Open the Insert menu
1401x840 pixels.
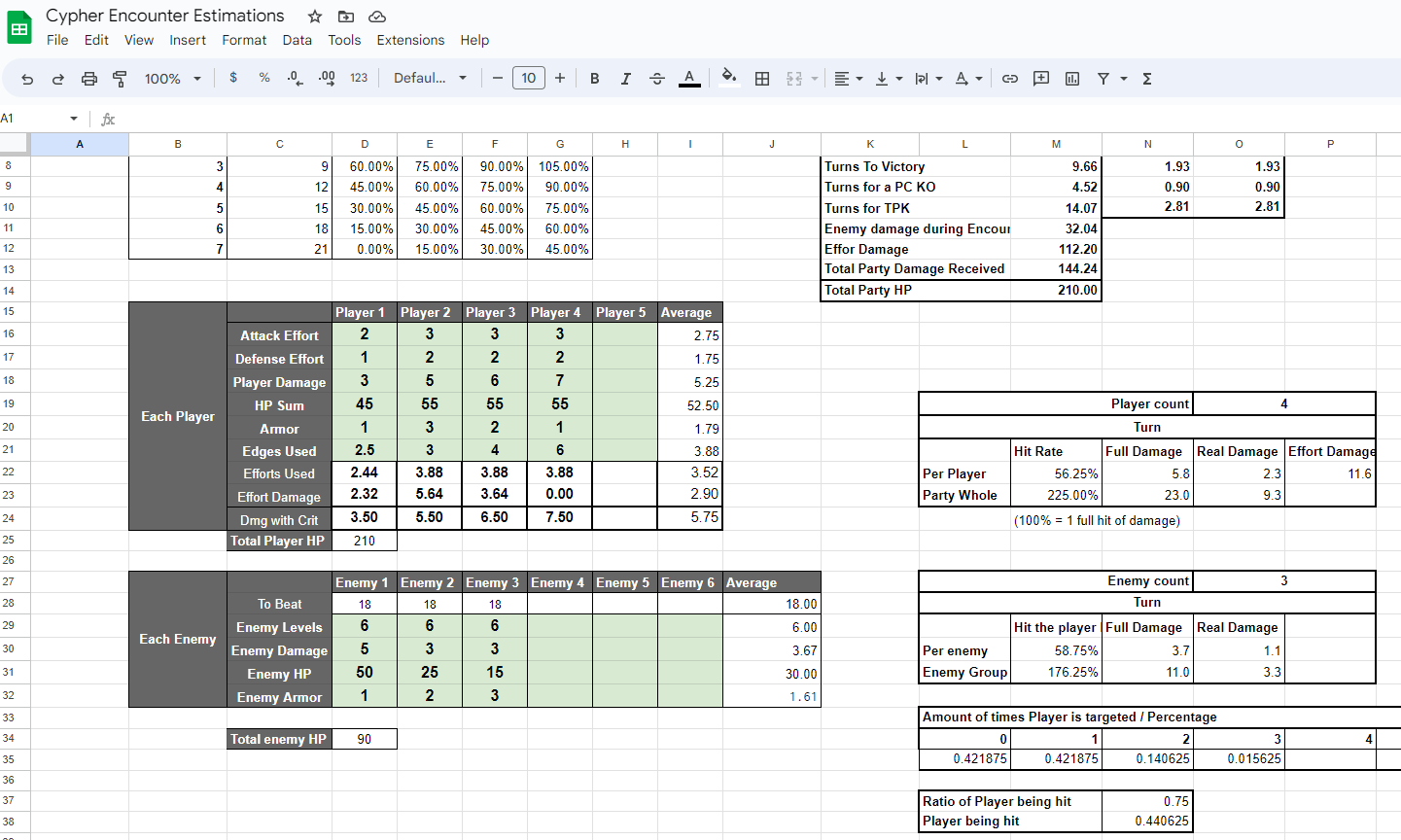tap(188, 40)
